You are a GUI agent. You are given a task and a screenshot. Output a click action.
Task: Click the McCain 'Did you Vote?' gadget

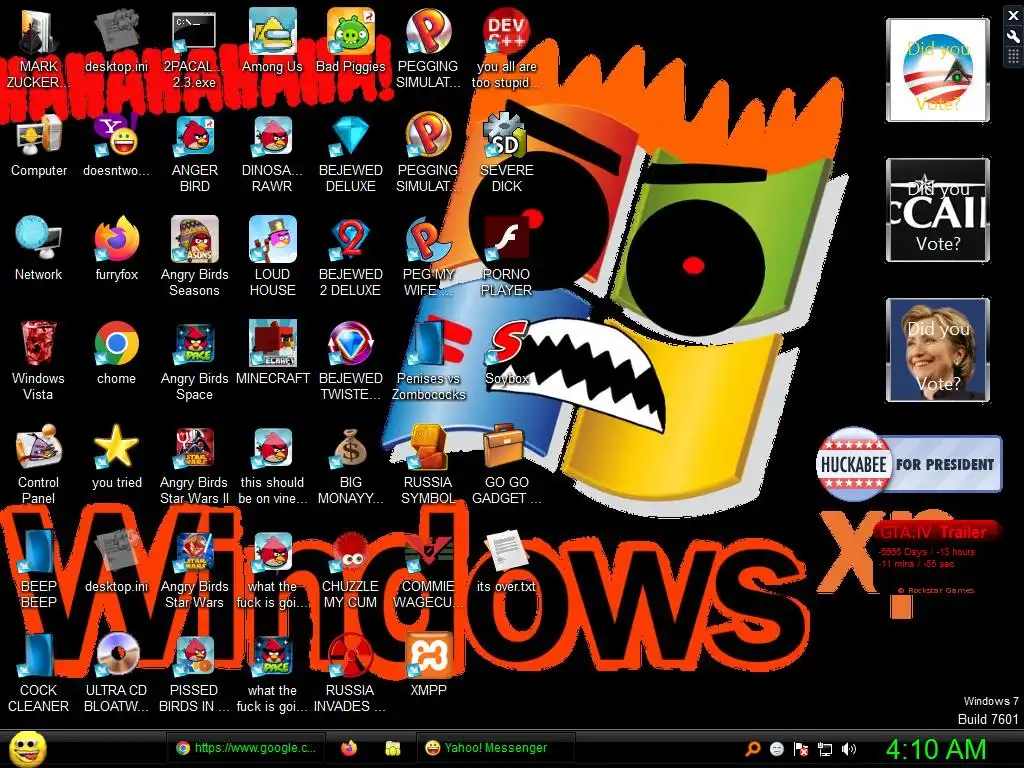click(x=938, y=210)
